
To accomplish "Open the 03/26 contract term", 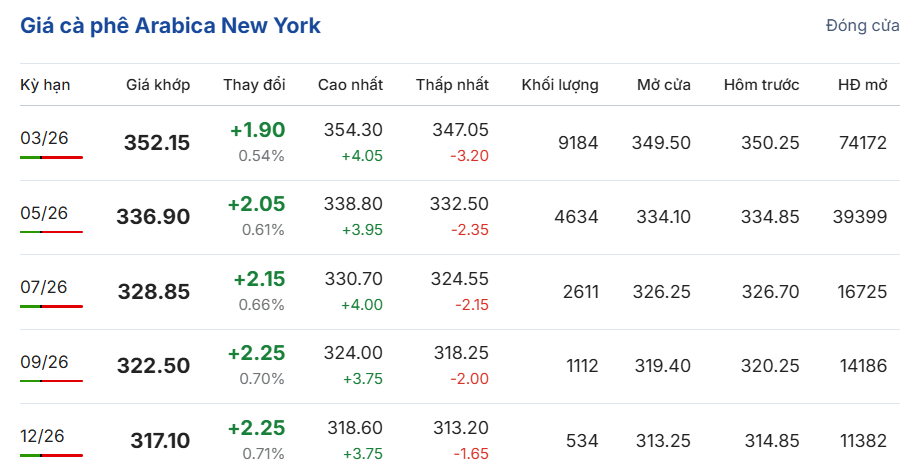I will point(44,138).
